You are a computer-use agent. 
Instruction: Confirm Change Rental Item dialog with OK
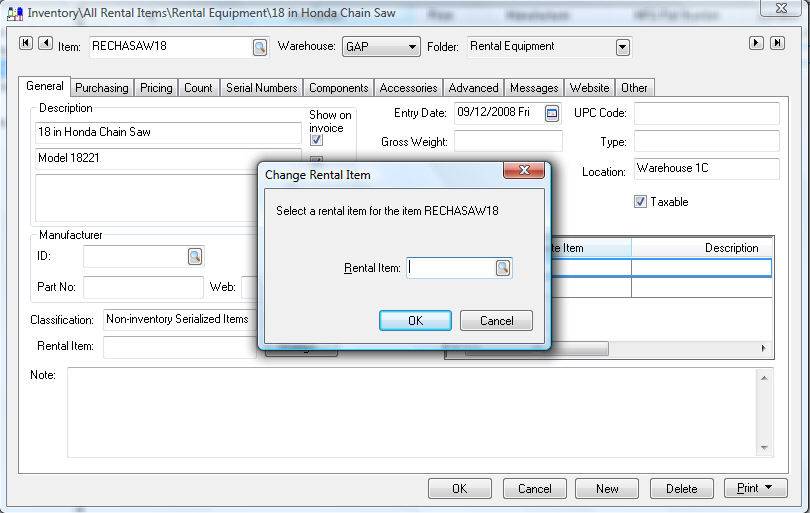pos(415,321)
